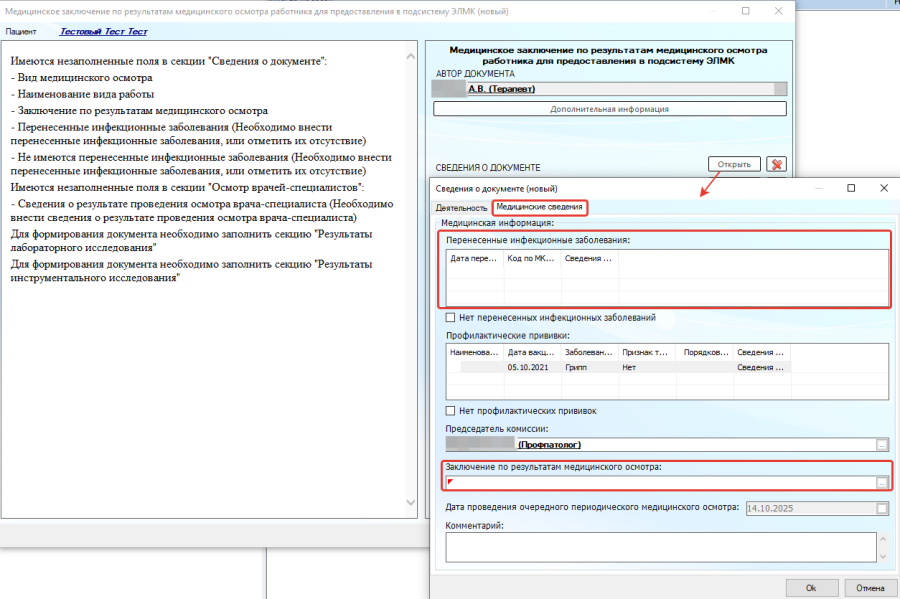
Task: Click the down arrow of the messages panel scrollbar
Action: 410,503
